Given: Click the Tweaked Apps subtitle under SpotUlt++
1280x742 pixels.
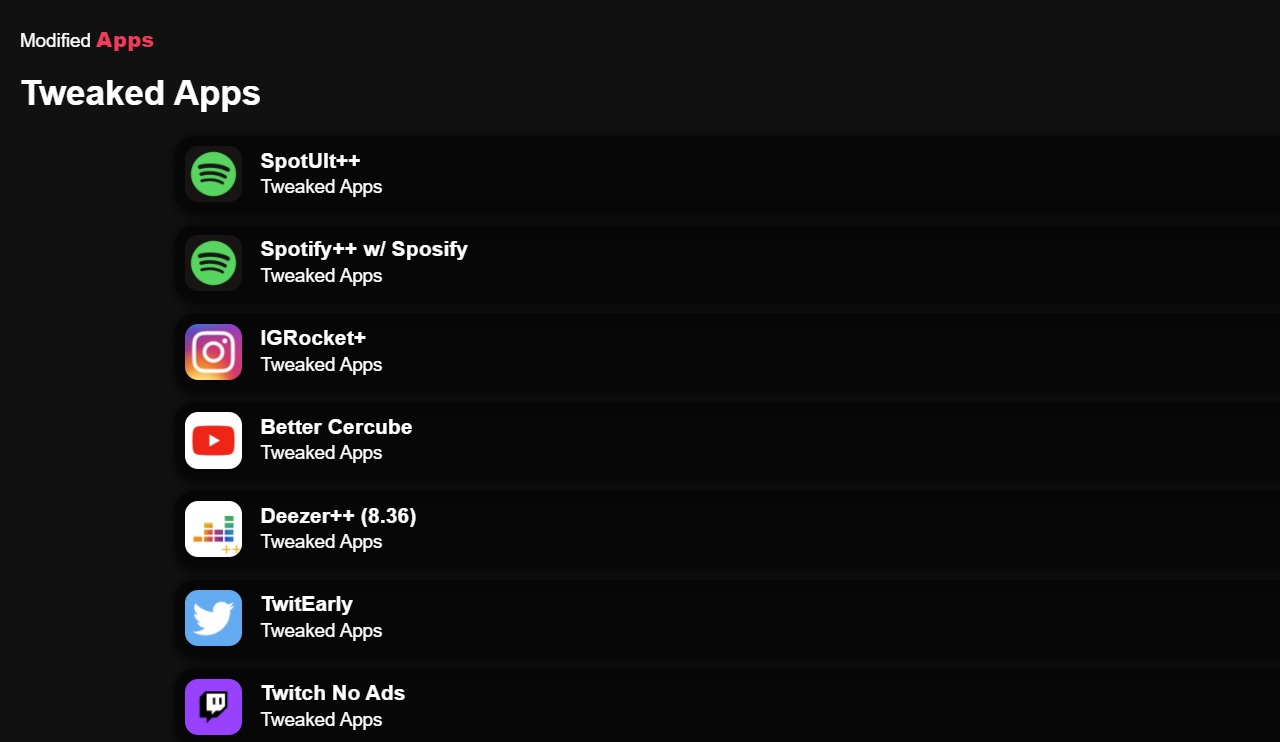Looking at the screenshot, I should [x=321, y=186].
